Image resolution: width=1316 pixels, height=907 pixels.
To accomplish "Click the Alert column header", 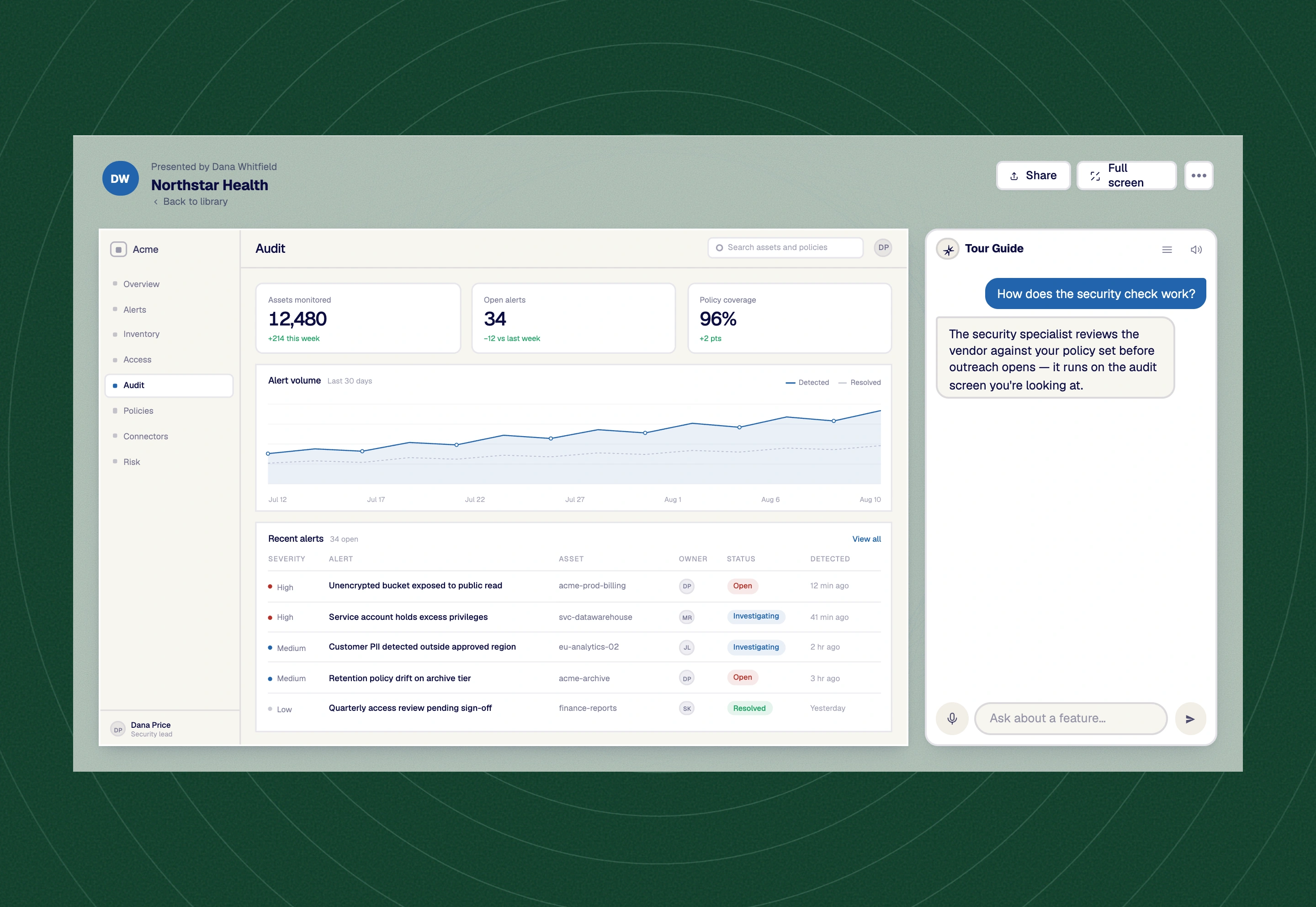I will pyautogui.click(x=341, y=559).
